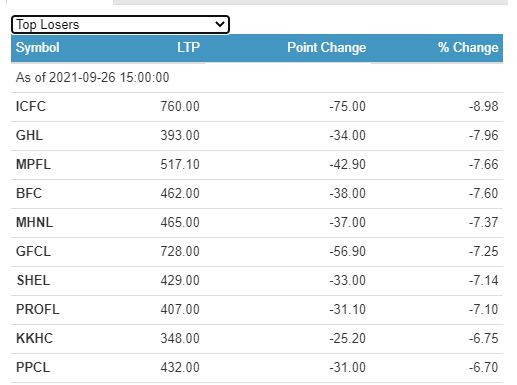Click the GFCL symbol

(33, 251)
